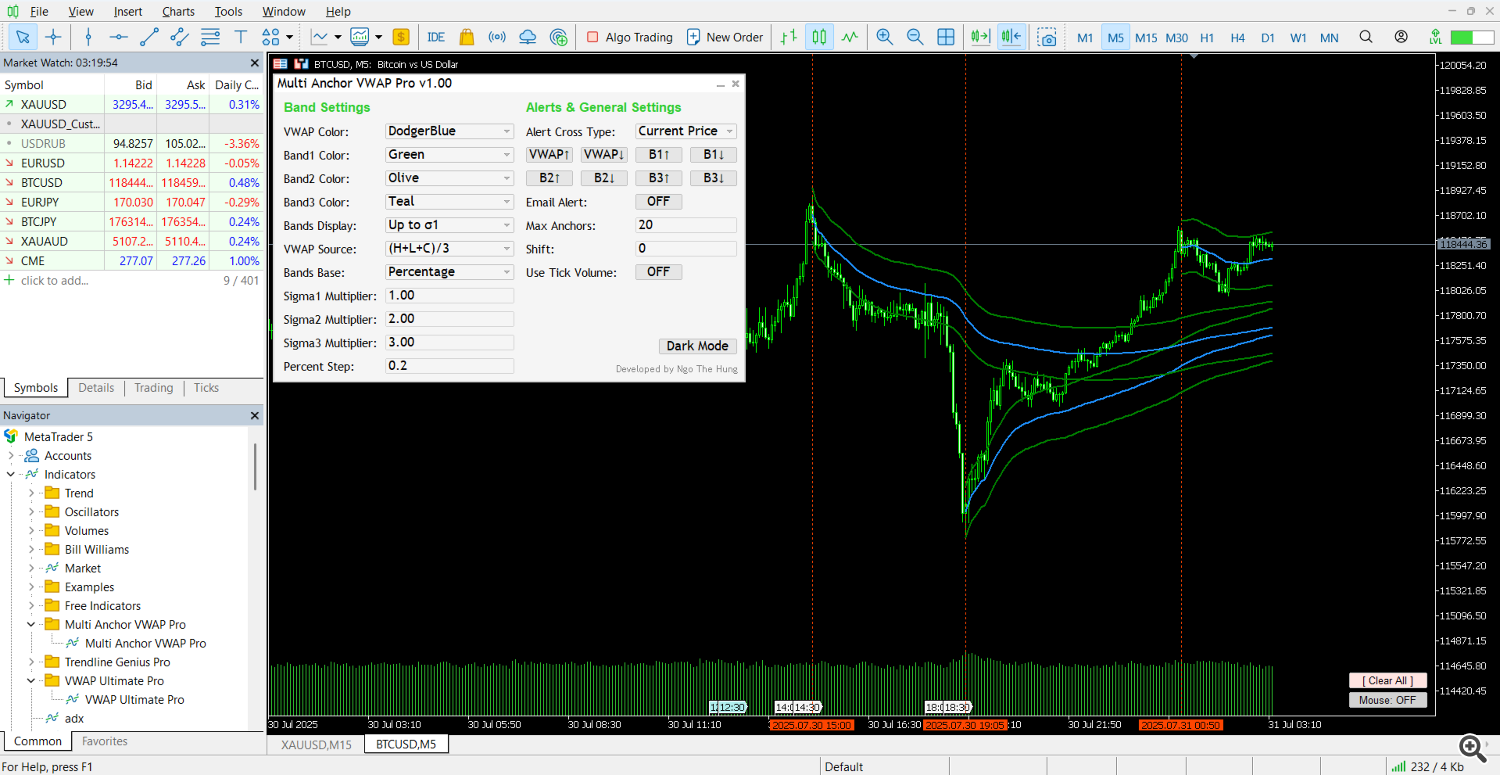Take a chart screenshot
The width and height of the screenshot is (1500, 775).
[1047, 37]
